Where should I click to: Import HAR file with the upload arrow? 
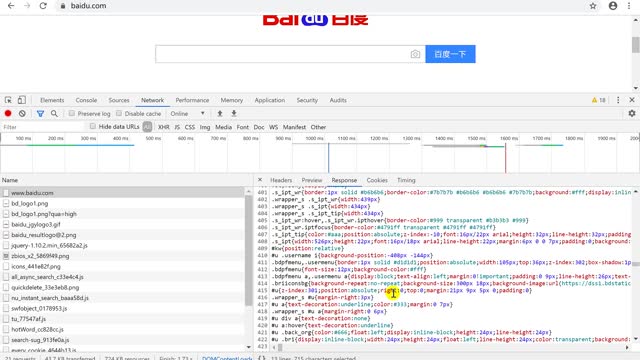[x=220, y=113]
